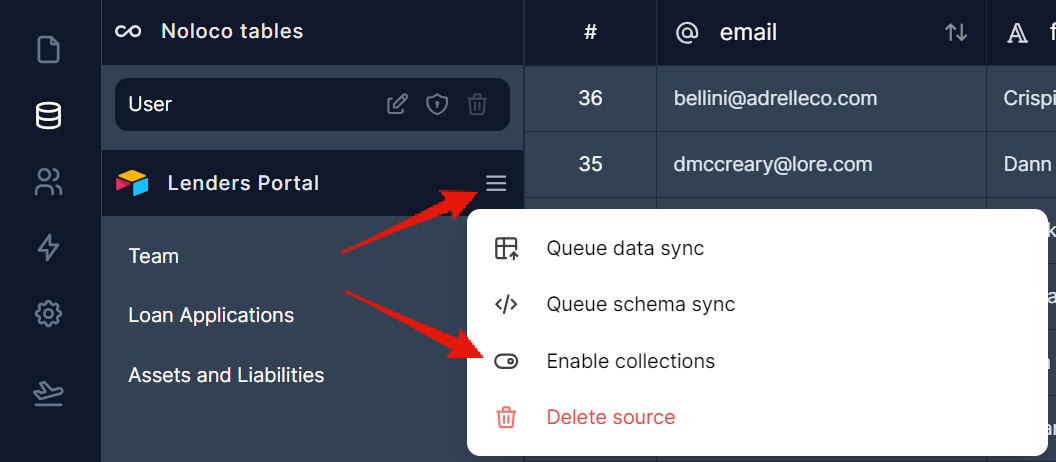Click the lightning bolt automations icon
The image size is (1056, 462).
coord(48,248)
